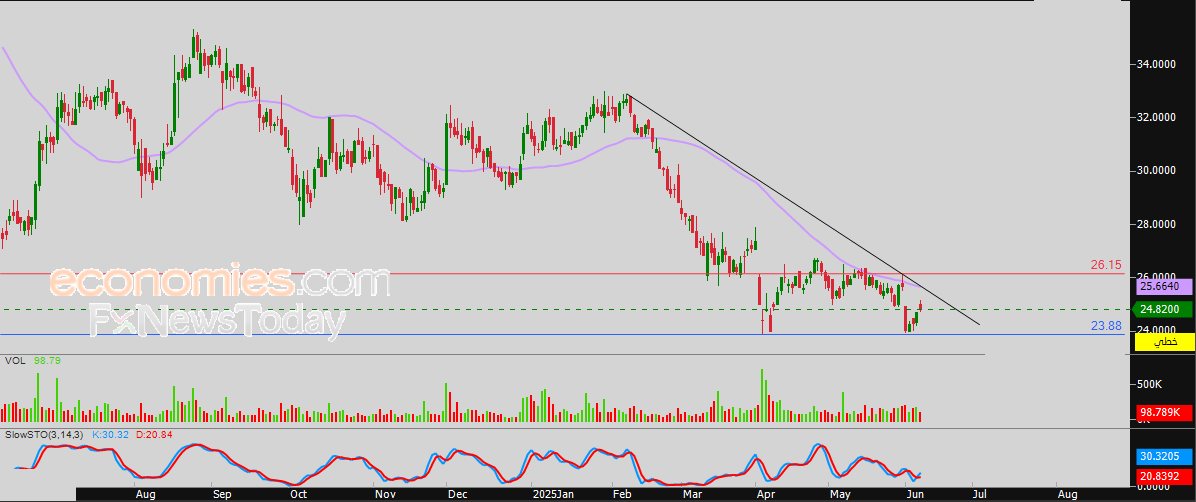This screenshot has height=502, width=1196.
Task: Click the 23.88 support level label
Action: [x=1105, y=326]
